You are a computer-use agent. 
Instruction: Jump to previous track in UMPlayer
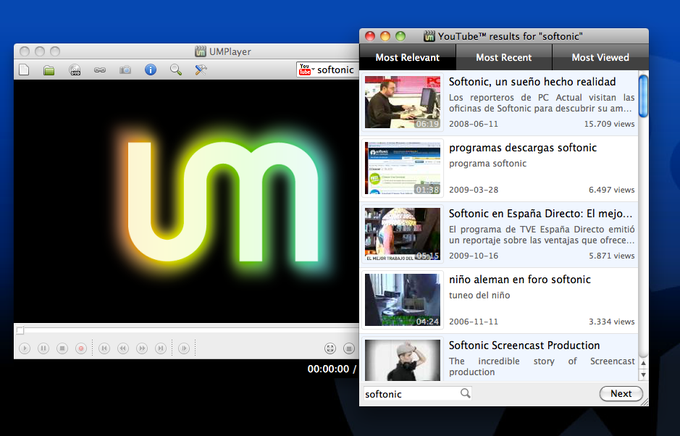point(104,348)
